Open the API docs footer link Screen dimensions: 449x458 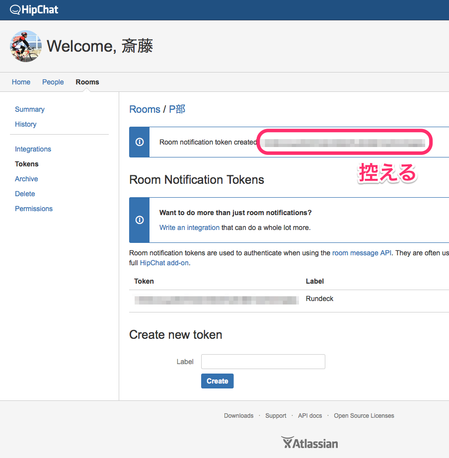(310, 416)
